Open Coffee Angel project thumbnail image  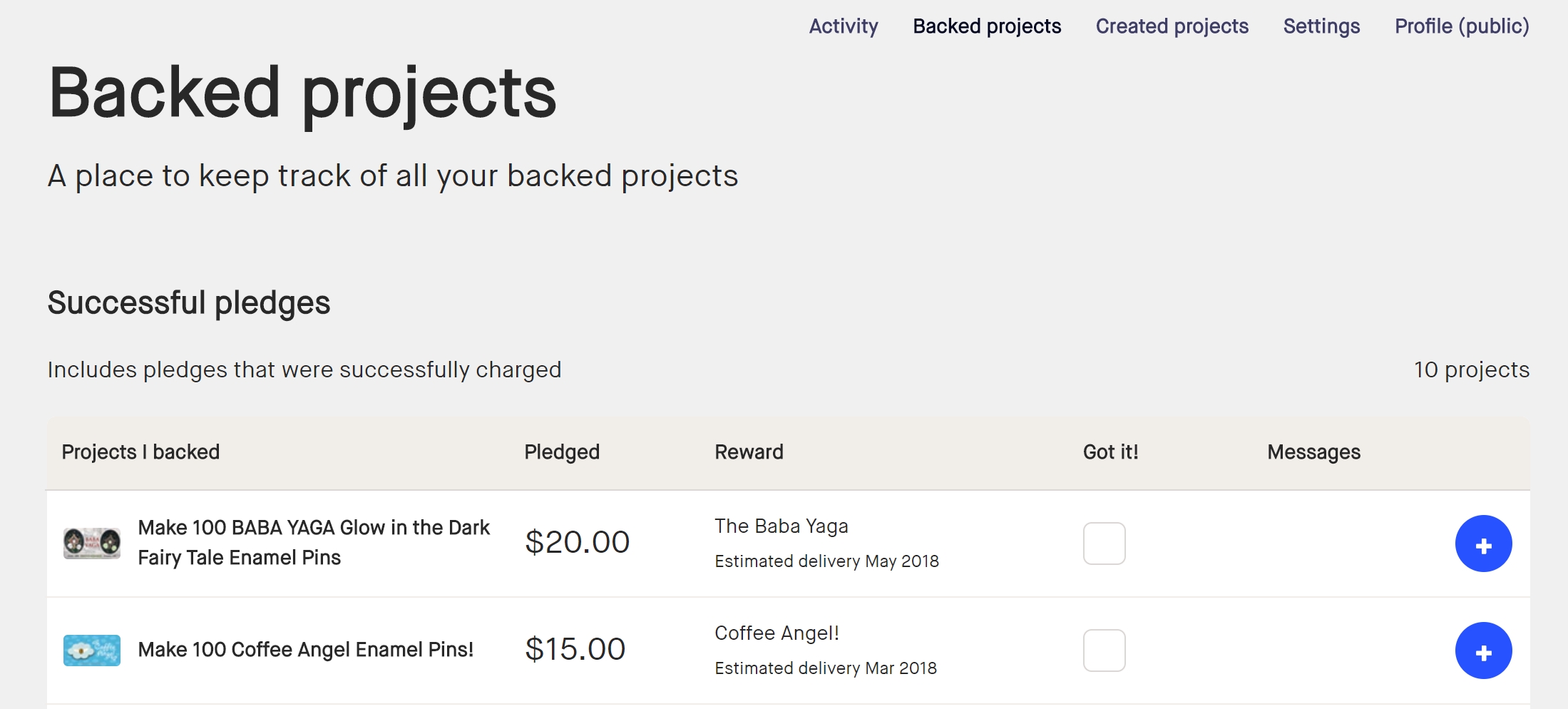92,651
